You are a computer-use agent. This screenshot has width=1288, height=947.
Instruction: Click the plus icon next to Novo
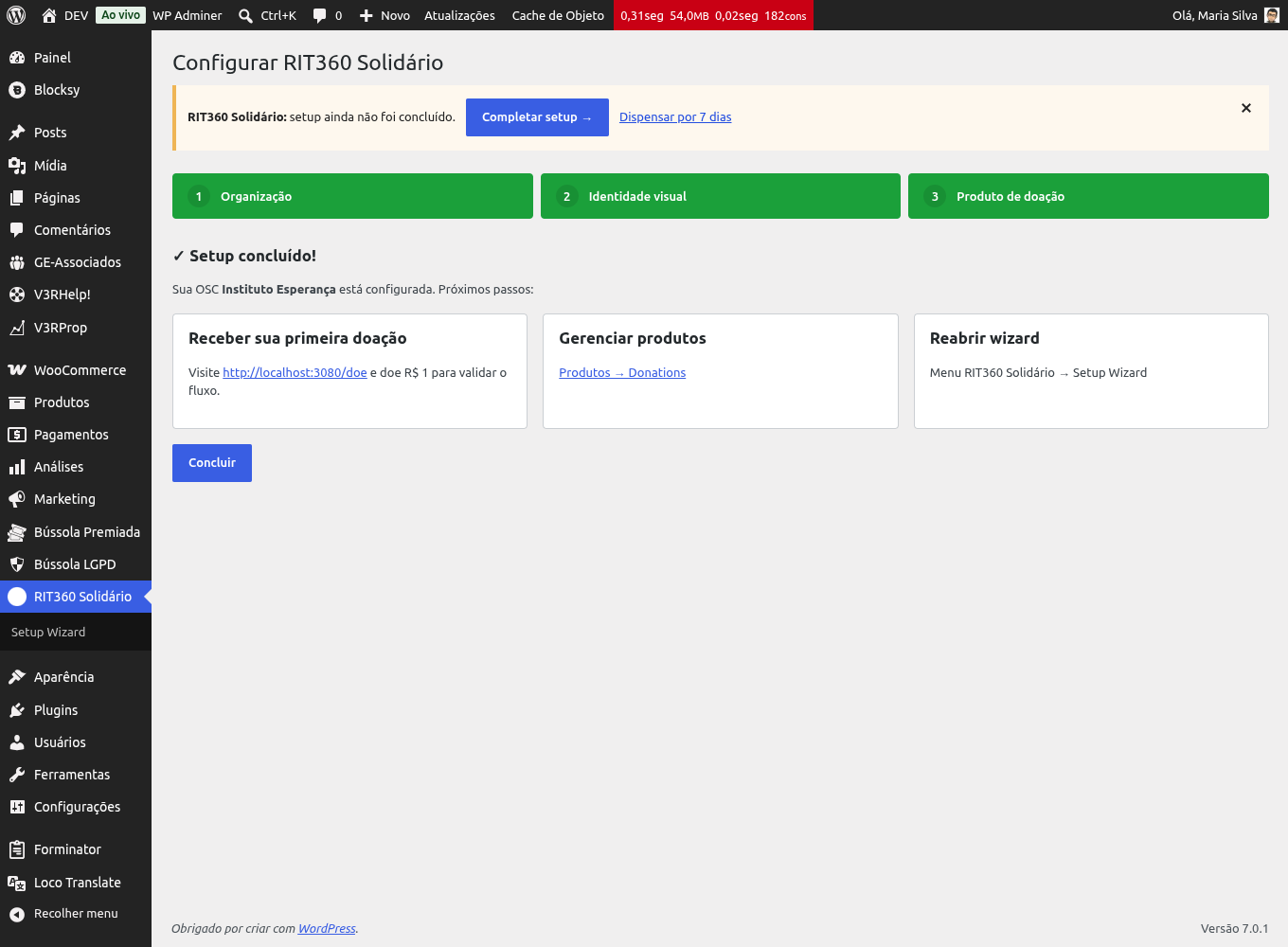click(x=367, y=15)
